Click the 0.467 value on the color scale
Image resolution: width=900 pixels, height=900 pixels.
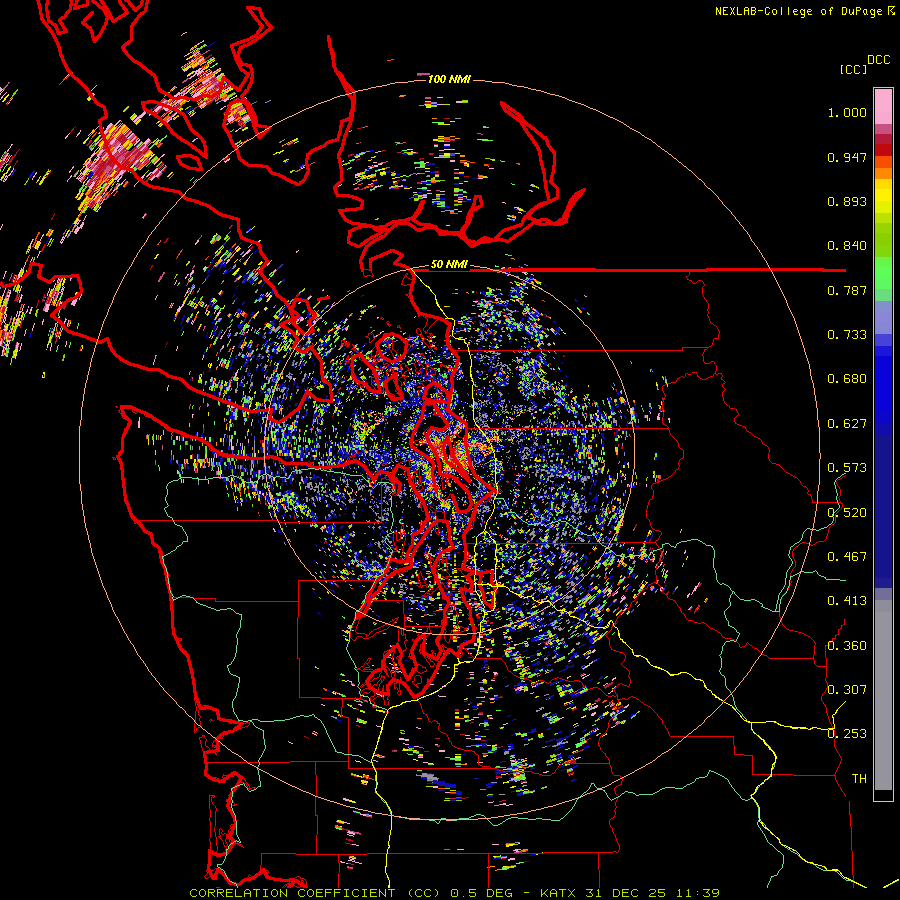tap(847, 557)
